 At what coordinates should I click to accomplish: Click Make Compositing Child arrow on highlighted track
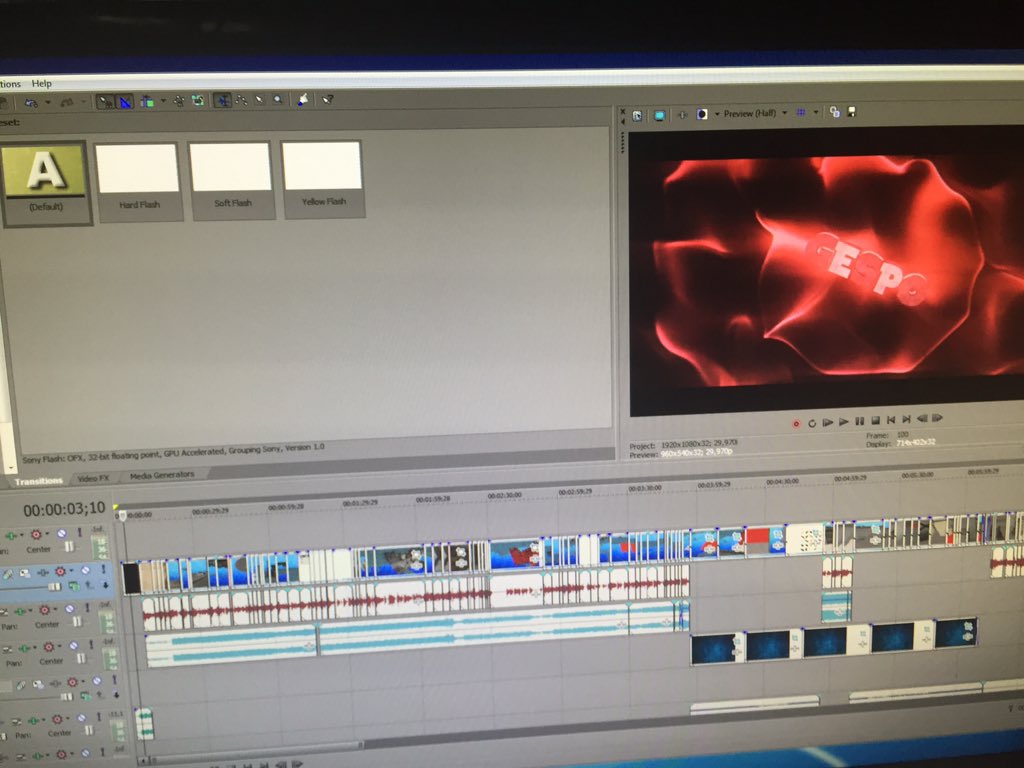(105, 585)
